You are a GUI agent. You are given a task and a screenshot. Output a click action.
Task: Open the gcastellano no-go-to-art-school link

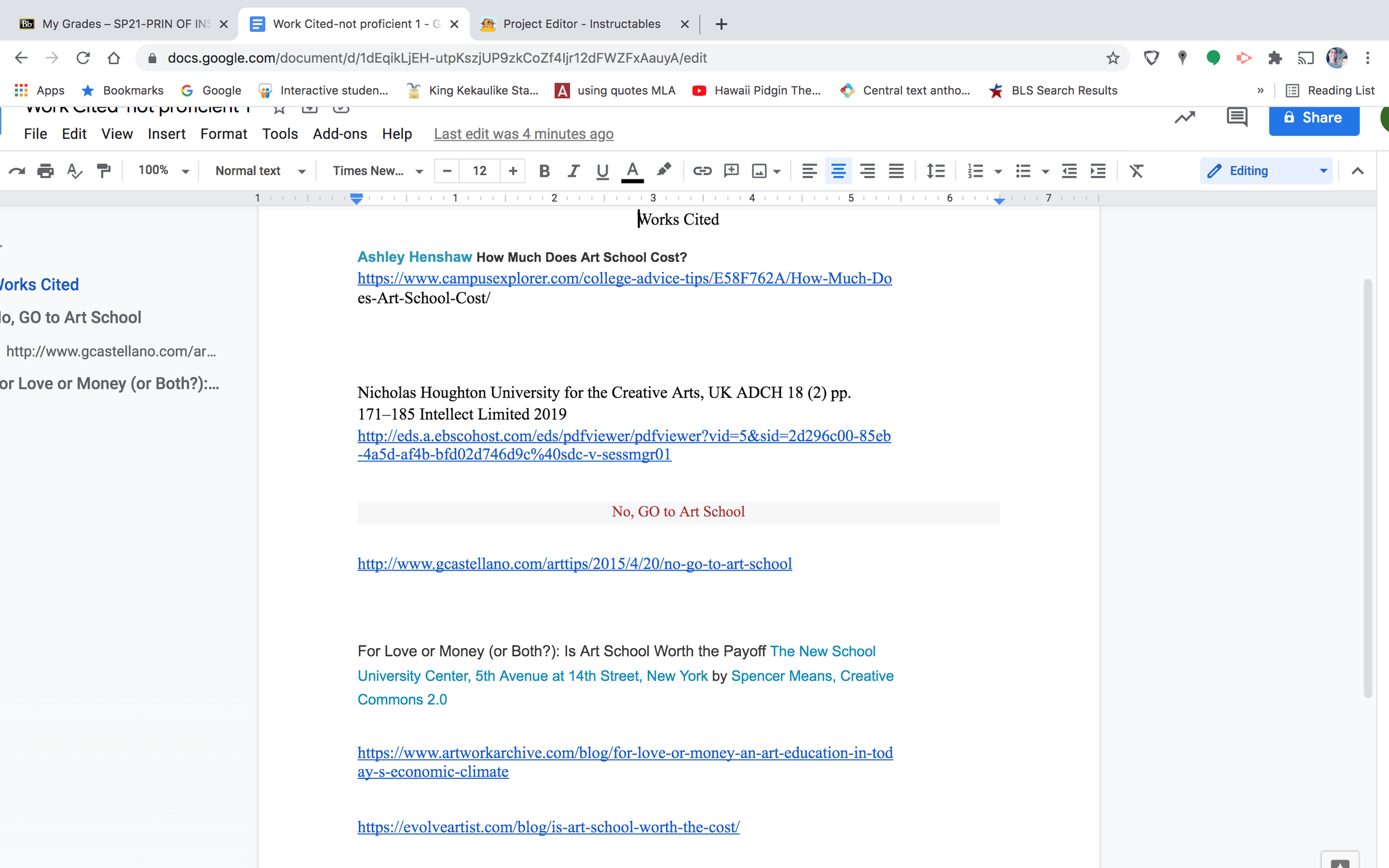(574, 564)
